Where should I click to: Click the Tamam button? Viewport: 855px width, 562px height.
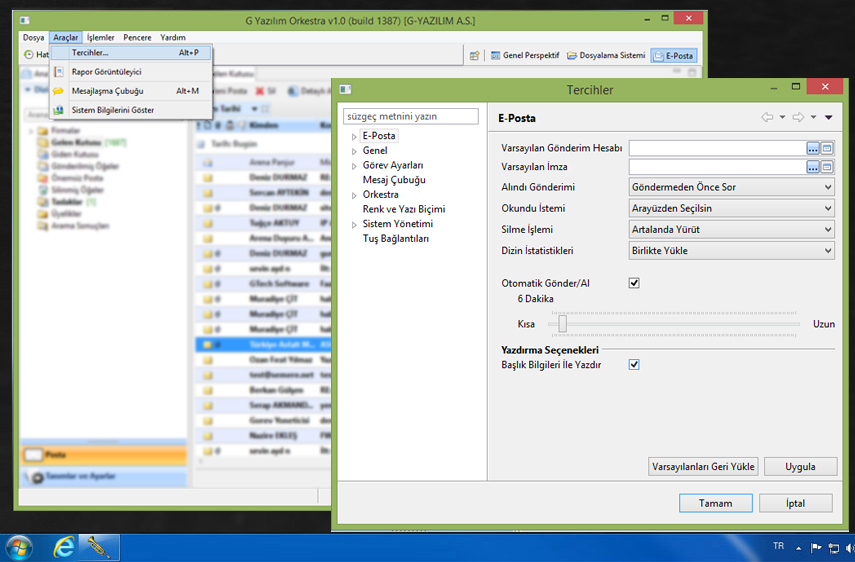715,503
